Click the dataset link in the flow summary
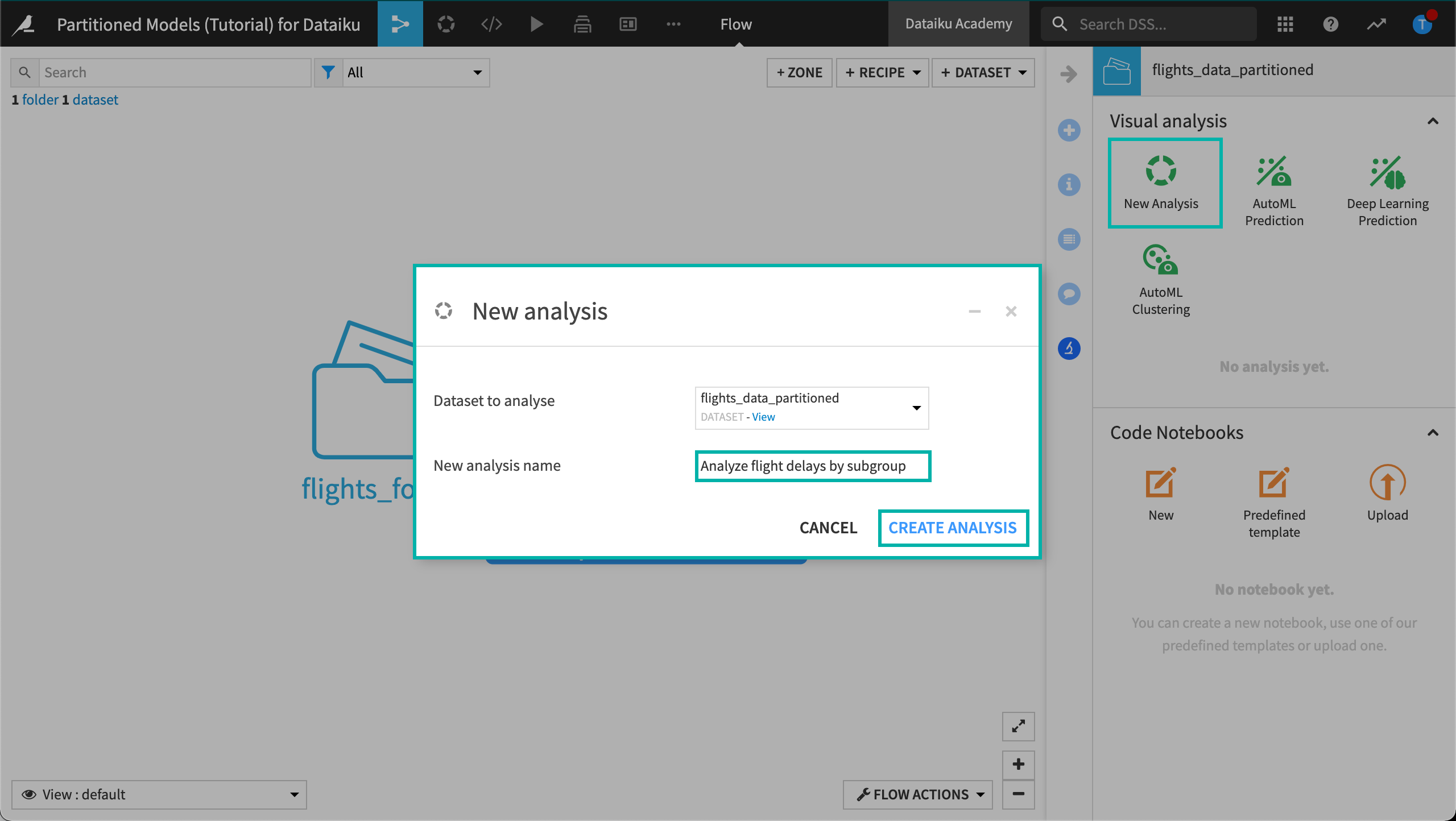The height and width of the screenshot is (821, 1456). (x=95, y=99)
